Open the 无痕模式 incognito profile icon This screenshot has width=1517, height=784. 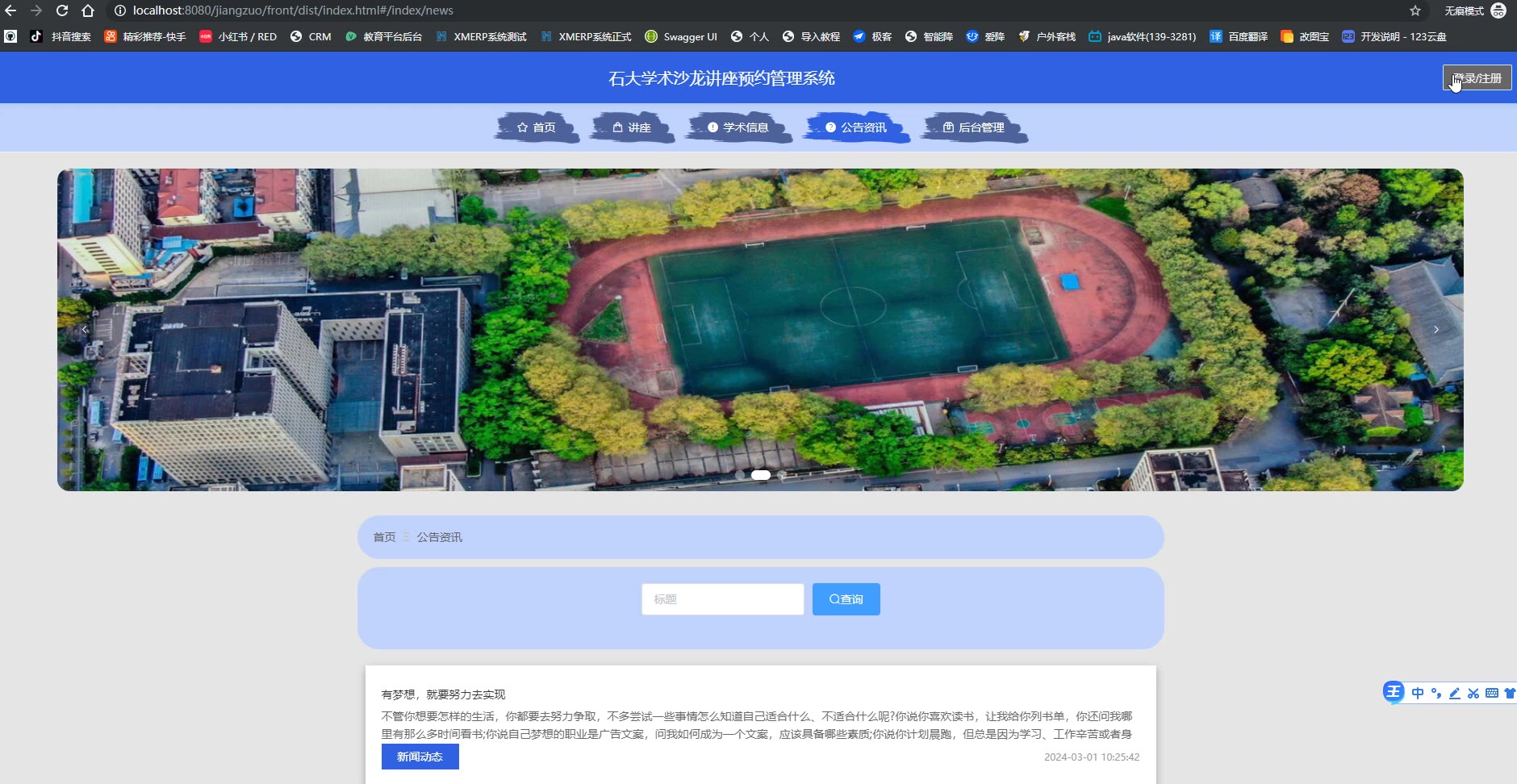coord(1498,10)
